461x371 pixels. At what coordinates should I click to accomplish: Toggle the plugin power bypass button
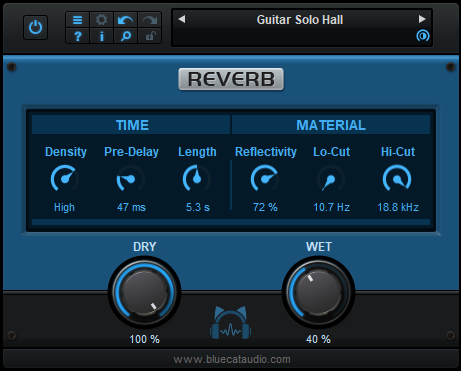(35, 27)
